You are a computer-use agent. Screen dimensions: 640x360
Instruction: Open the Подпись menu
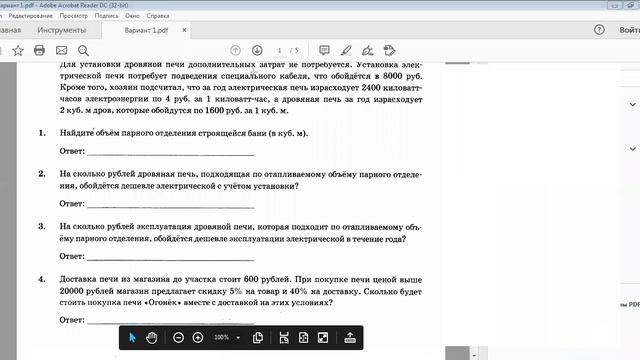pos(107,16)
